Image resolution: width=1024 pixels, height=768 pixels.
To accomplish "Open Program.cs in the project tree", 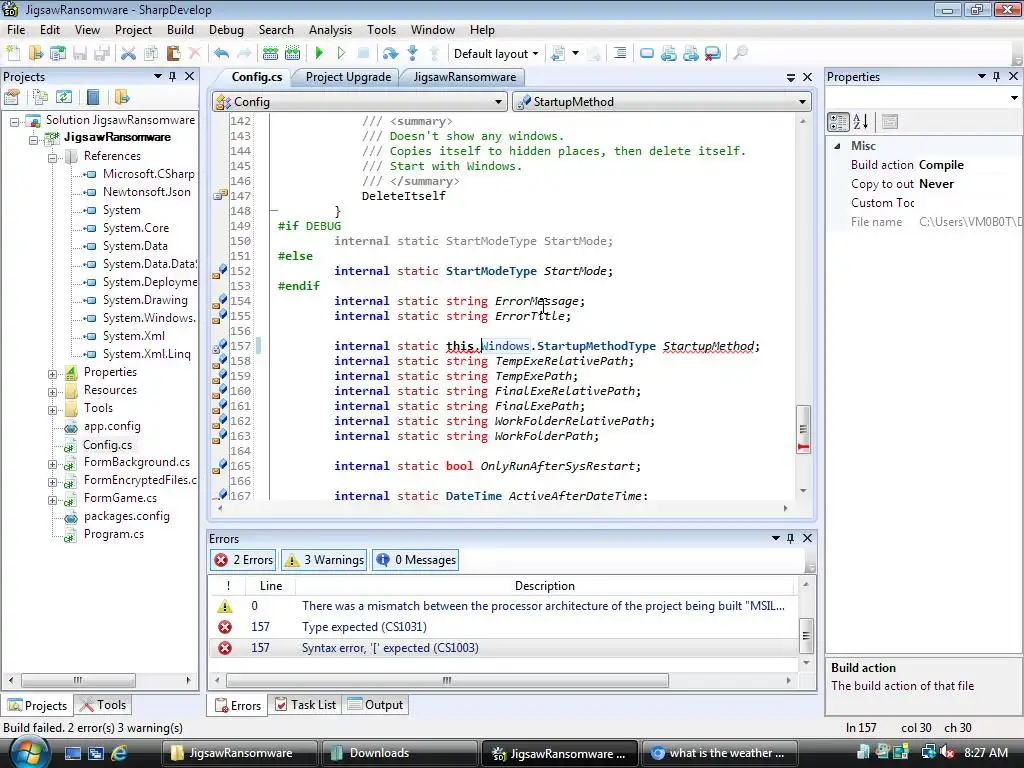I will pos(113,534).
